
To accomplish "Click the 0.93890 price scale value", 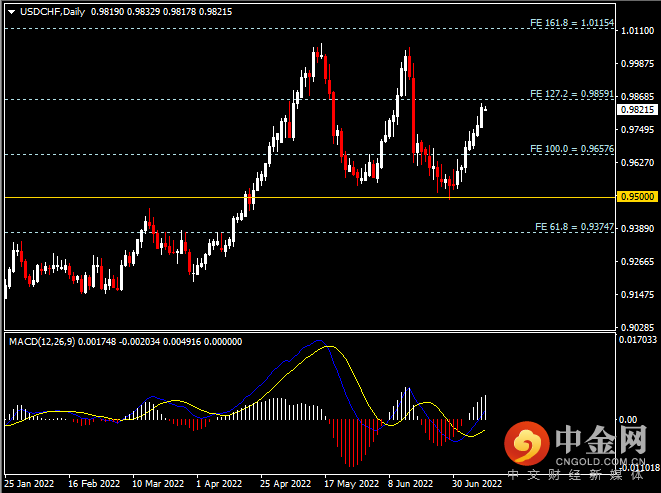I will coord(637,229).
